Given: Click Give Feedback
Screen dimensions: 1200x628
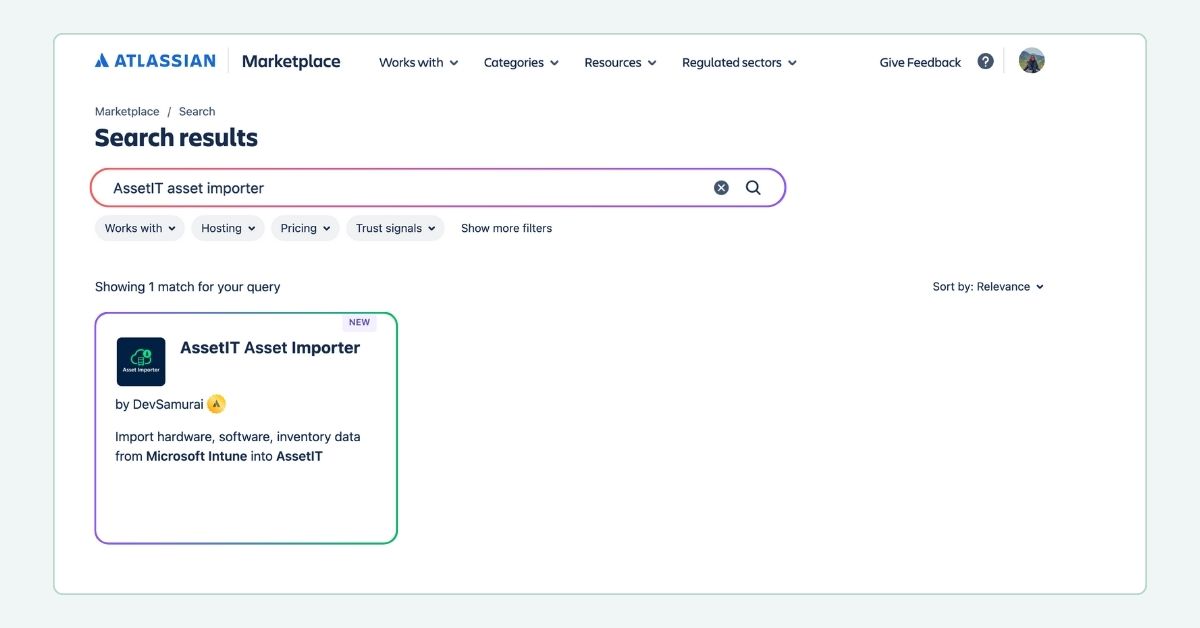Looking at the screenshot, I should [x=920, y=62].
